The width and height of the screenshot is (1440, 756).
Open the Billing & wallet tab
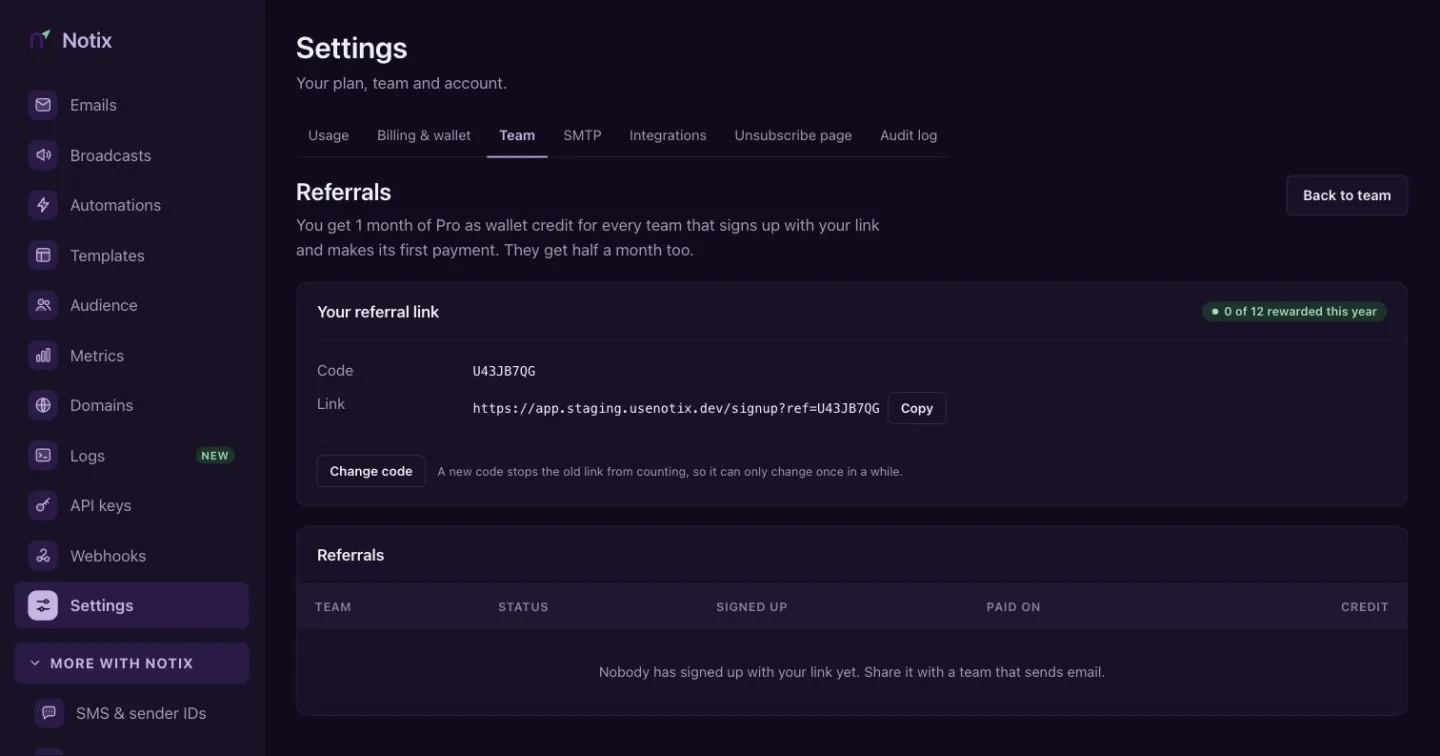point(424,135)
